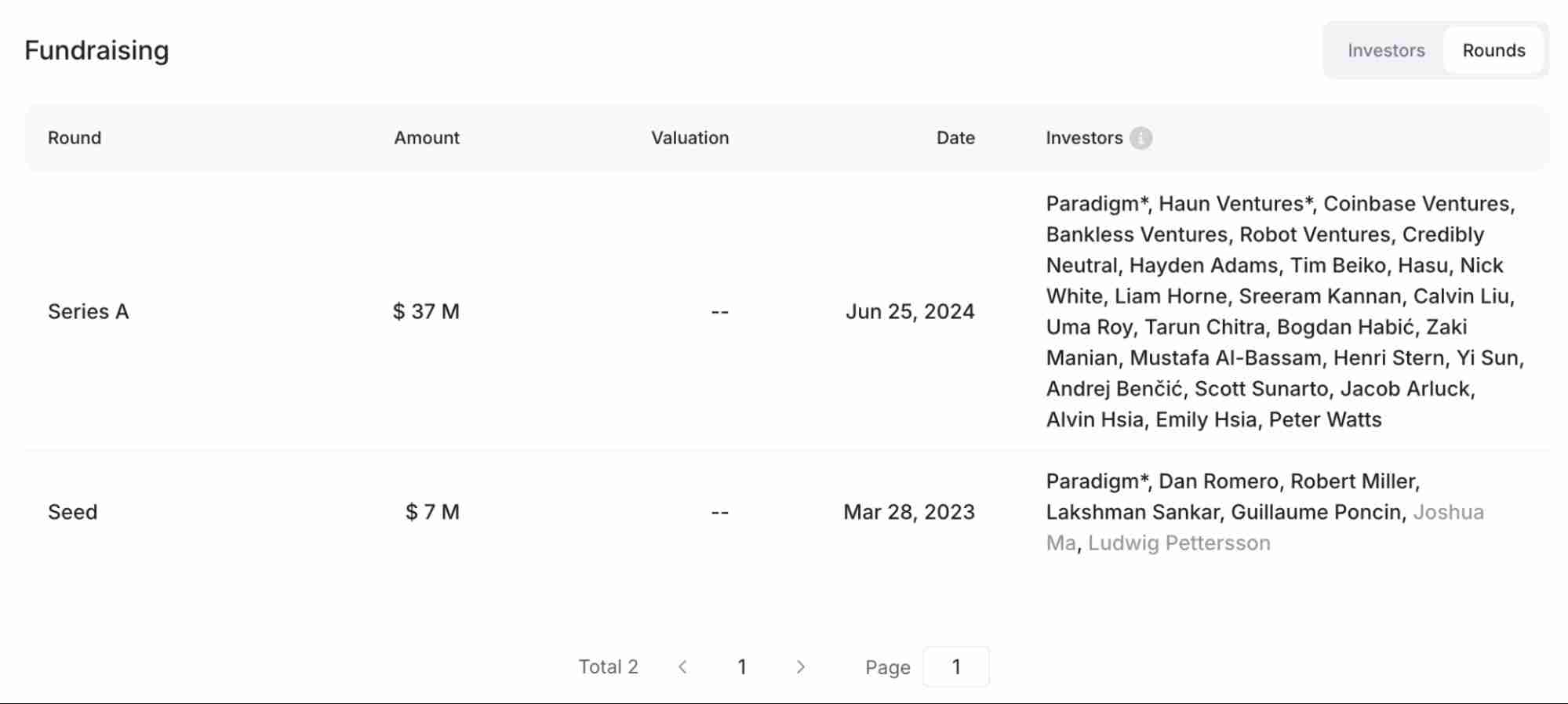Click the $ 37 M amount
Screen dimensions: 1568x704
426,311
